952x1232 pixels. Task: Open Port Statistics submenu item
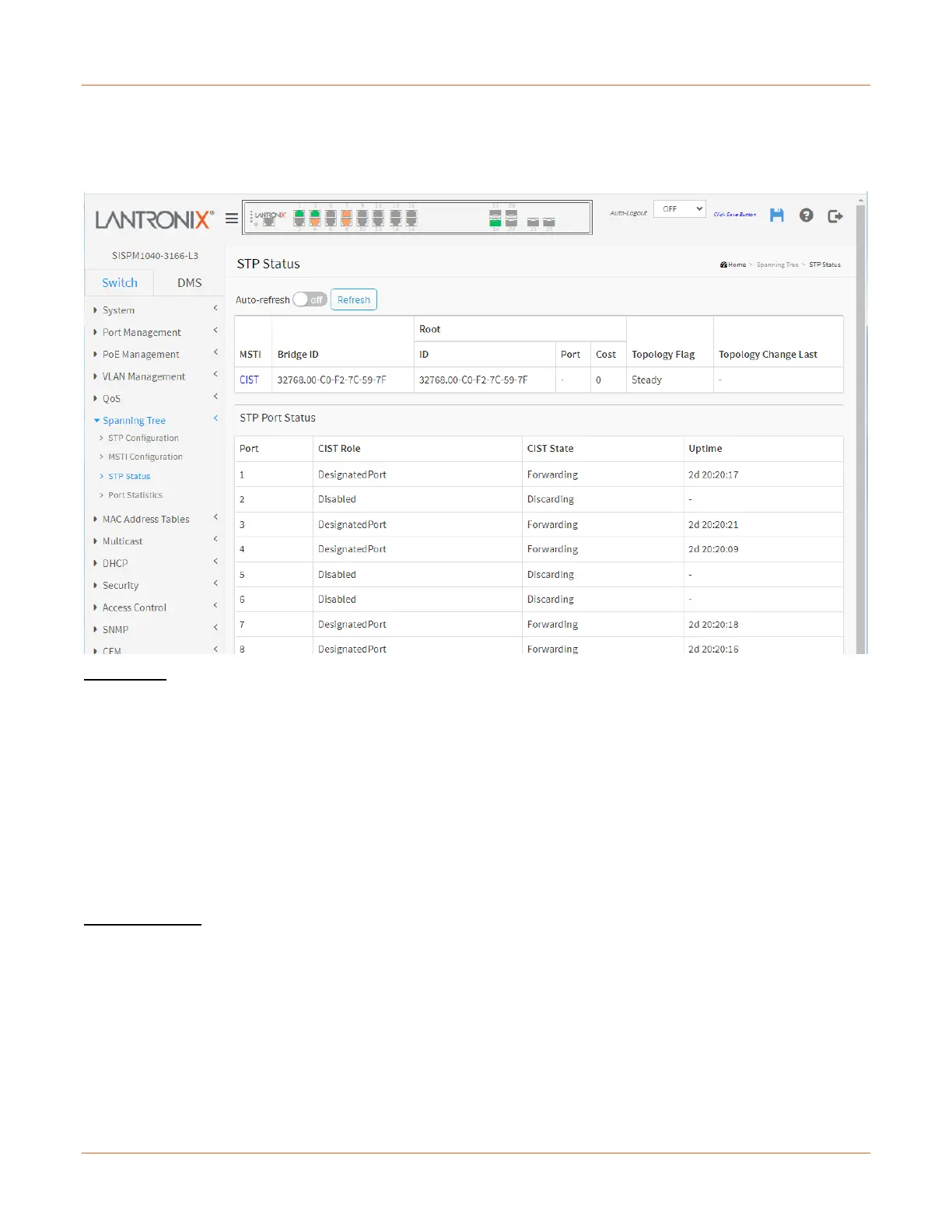tap(135, 495)
